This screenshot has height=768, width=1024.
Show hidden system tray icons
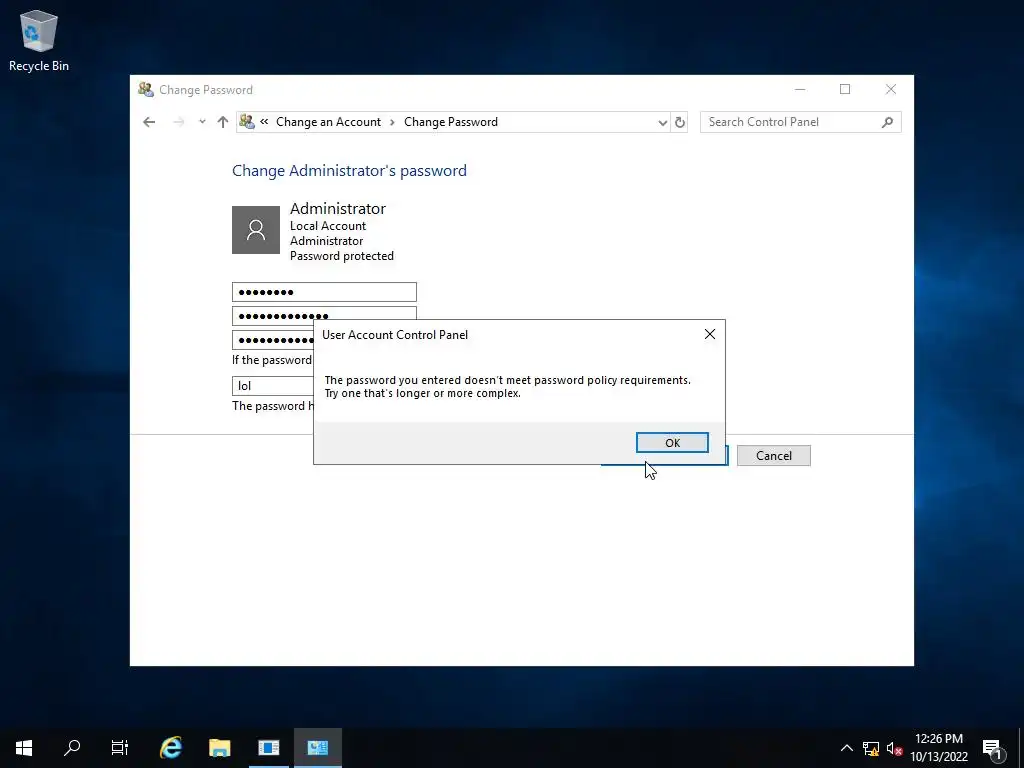pyautogui.click(x=846, y=748)
